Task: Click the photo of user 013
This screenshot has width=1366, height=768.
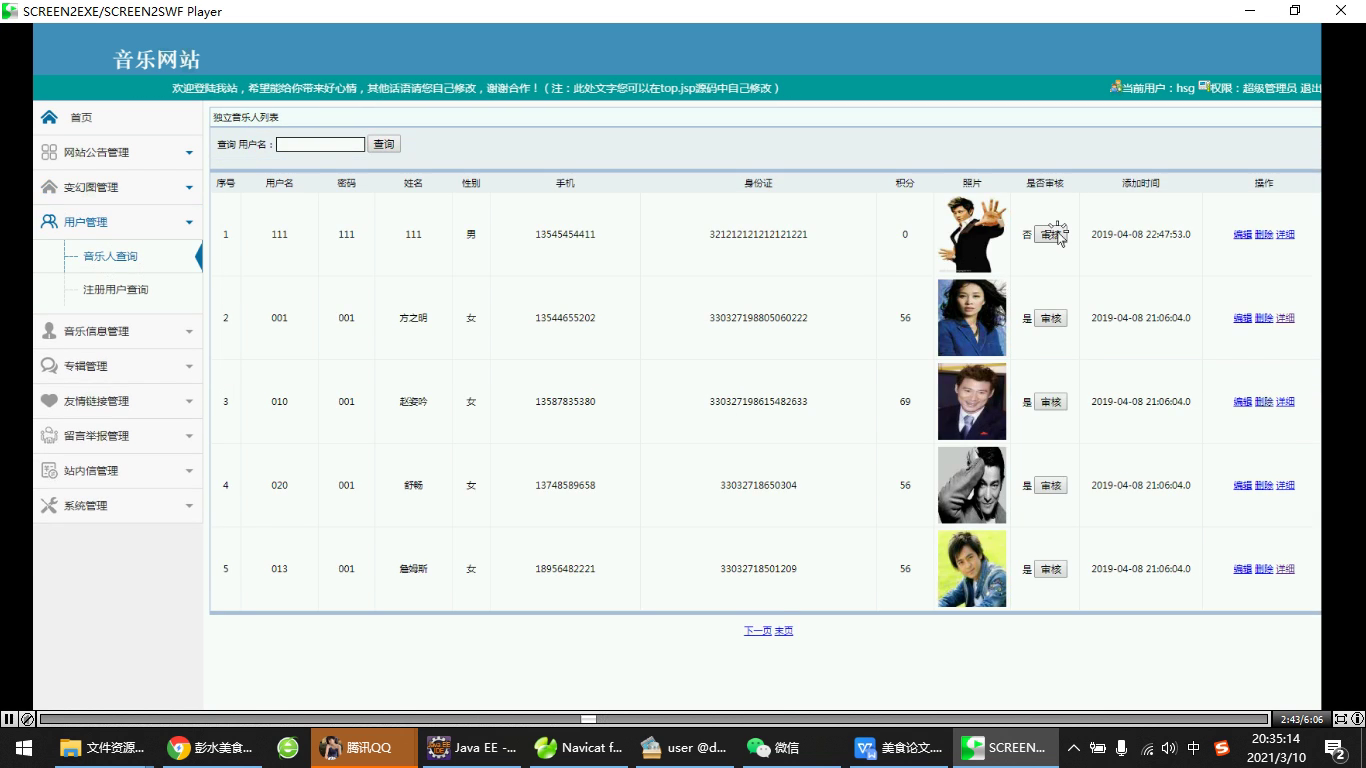Action: 972,569
